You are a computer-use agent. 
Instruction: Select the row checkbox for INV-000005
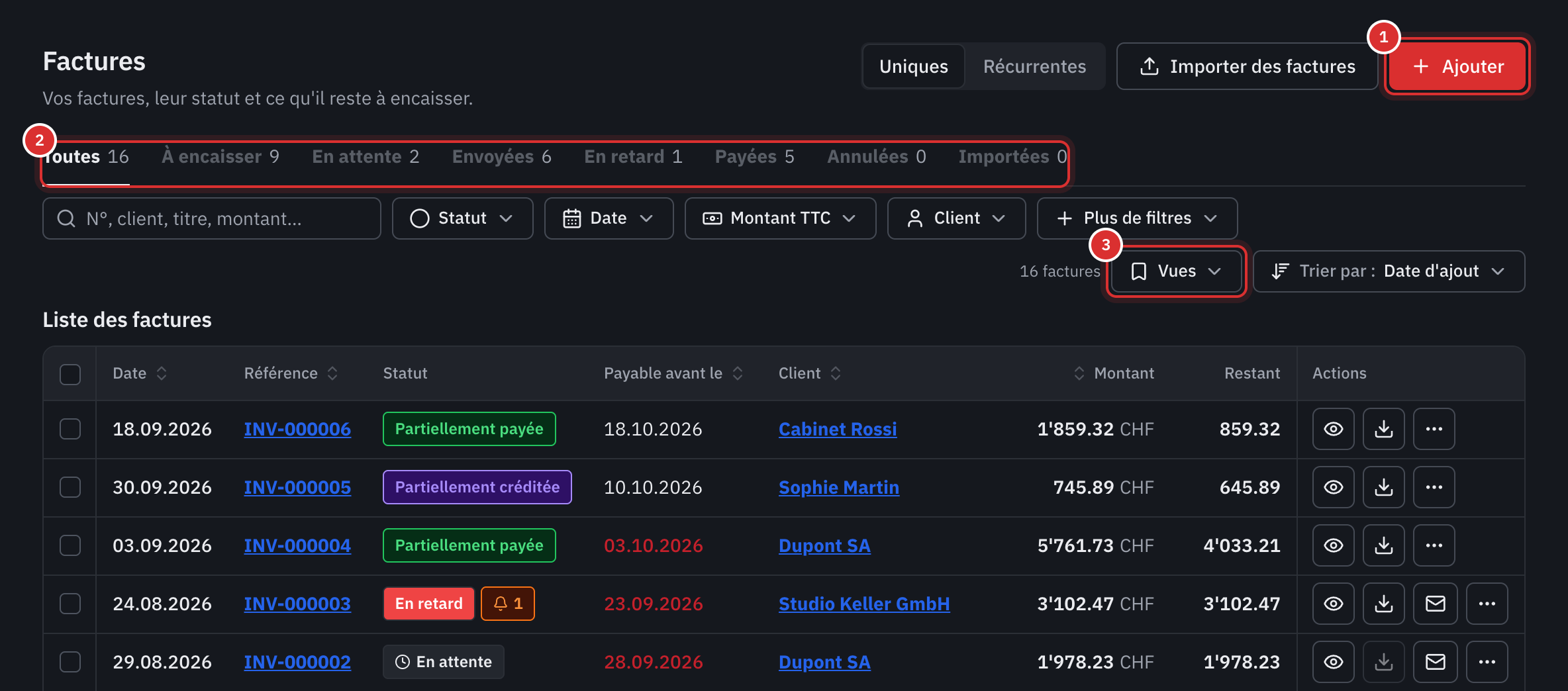click(x=70, y=487)
